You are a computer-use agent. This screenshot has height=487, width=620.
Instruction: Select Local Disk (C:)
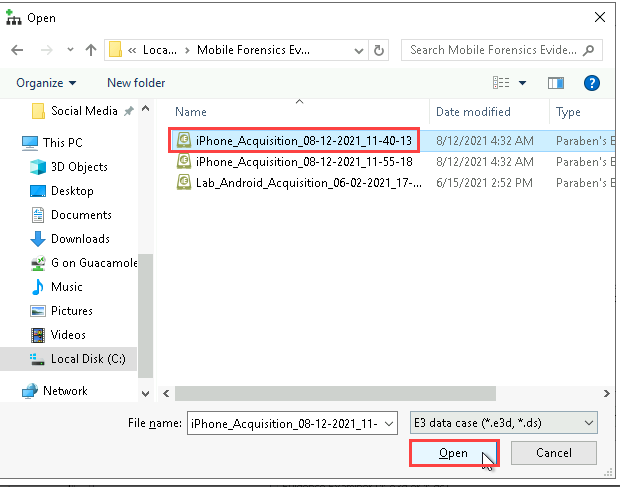[88, 359]
